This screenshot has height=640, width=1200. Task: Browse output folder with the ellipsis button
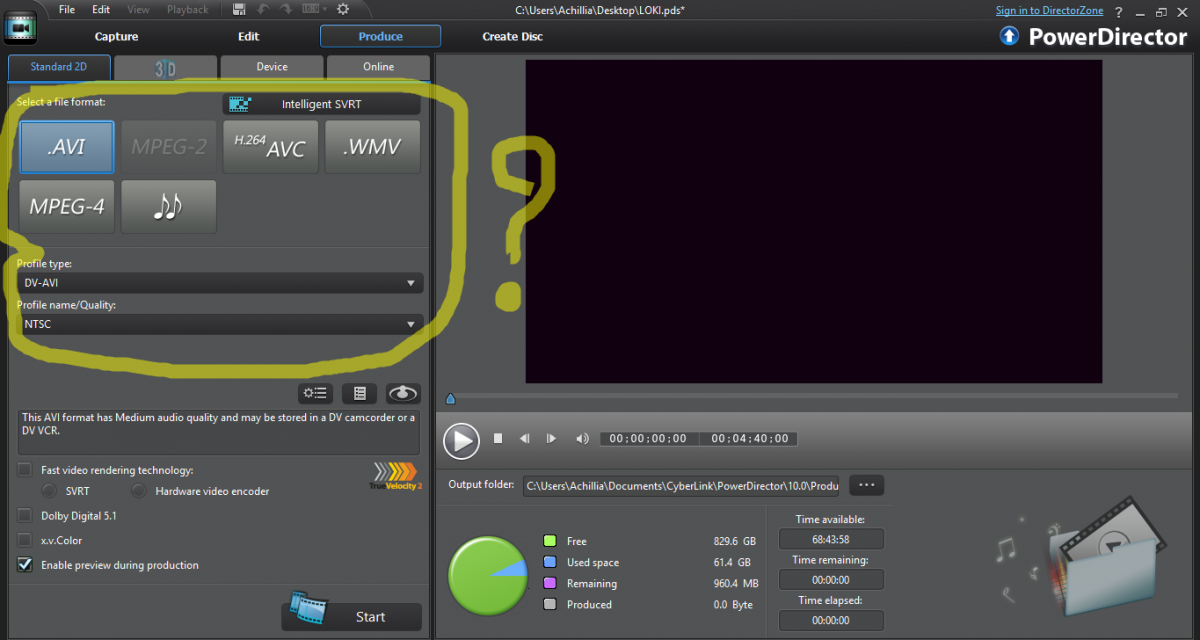(x=866, y=485)
